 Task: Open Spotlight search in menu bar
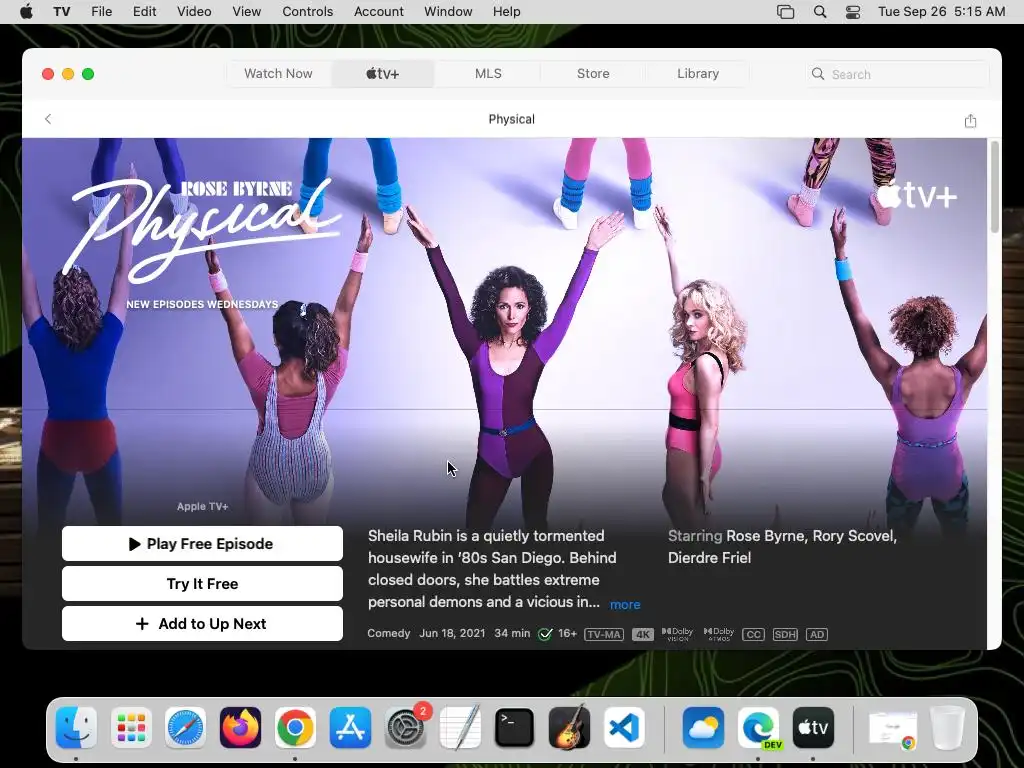[820, 12]
